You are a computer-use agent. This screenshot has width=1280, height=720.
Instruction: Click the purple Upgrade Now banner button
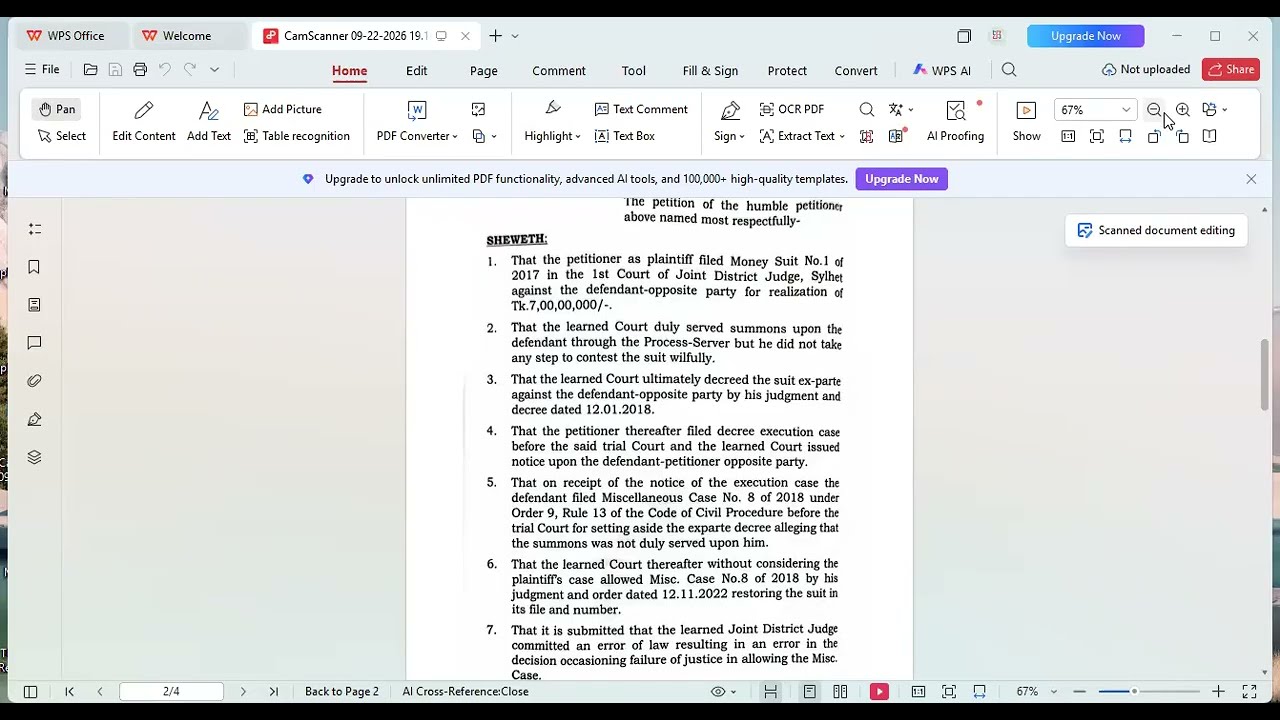pos(901,179)
